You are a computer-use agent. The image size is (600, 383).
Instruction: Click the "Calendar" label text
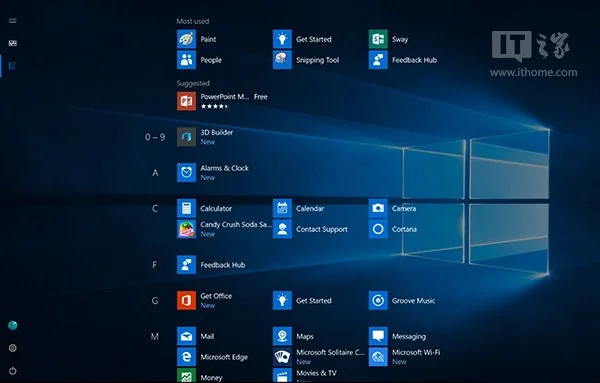pyautogui.click(x=310, y=209)
